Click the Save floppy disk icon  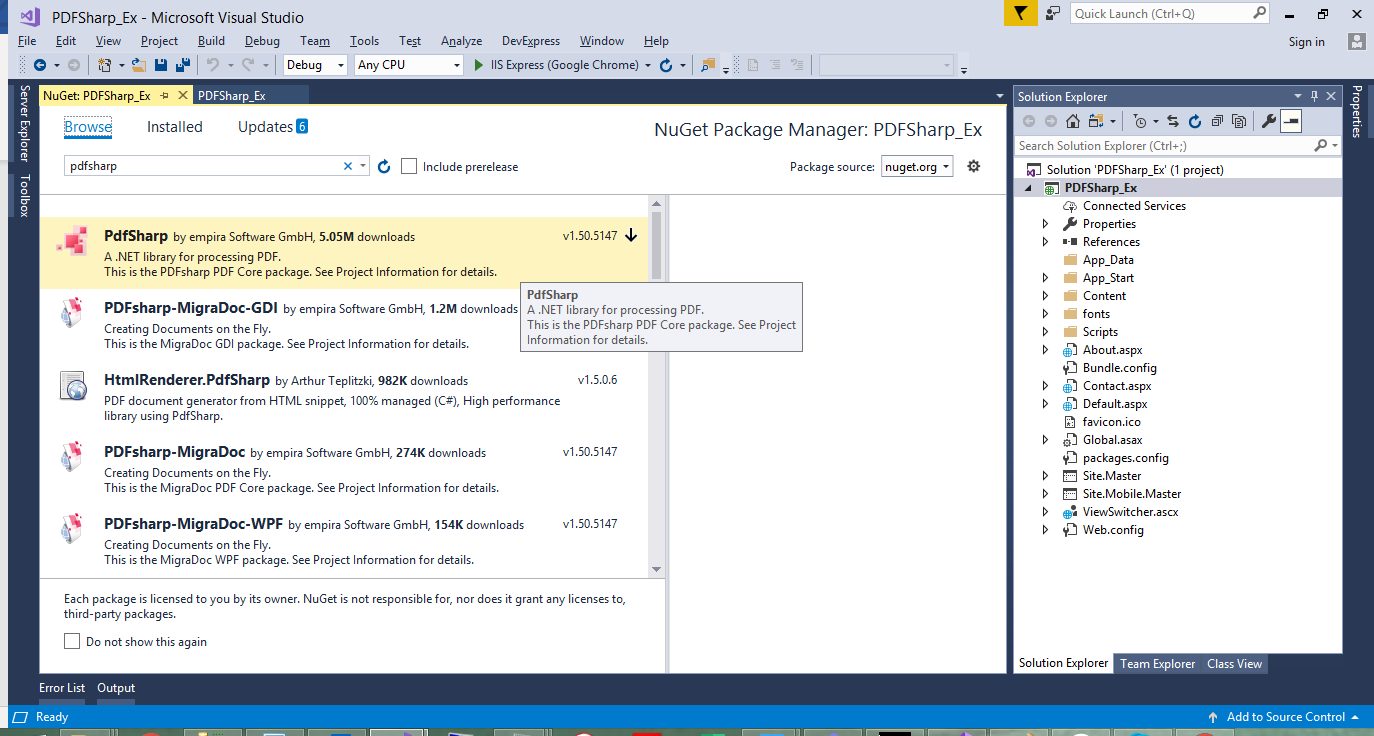coord(161,65)
